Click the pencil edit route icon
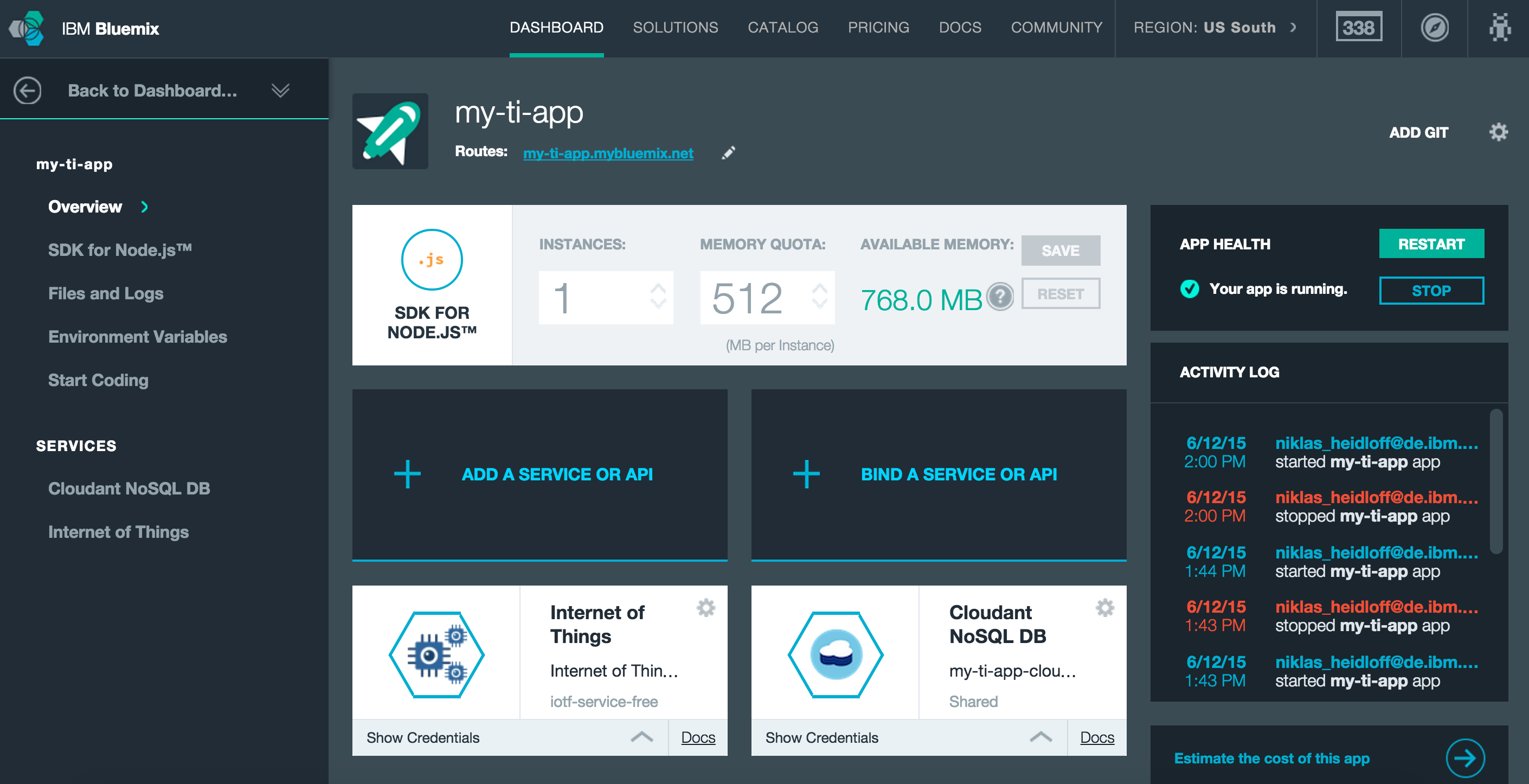This screenshot has height=784, width=1529. pos(728,153)
